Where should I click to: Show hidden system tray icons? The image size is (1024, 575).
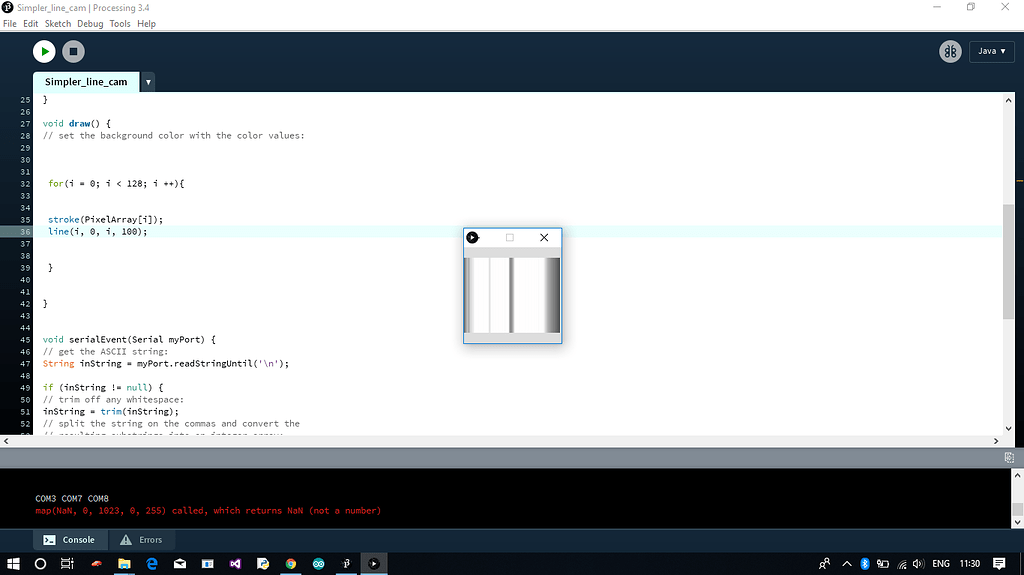point(847,563)
